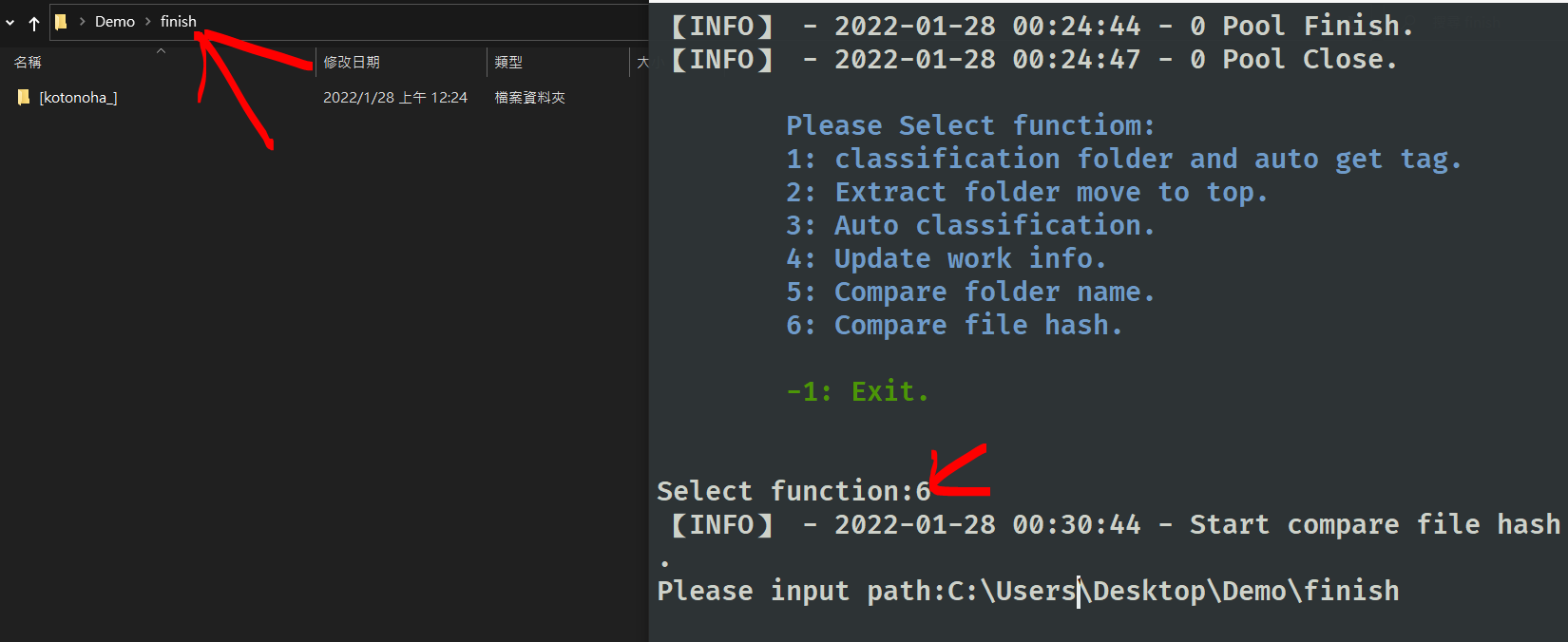This screenshot has height=642, width=1568.
Task: Click the column divider after 修改日期
Action: (x=487, y=63)
